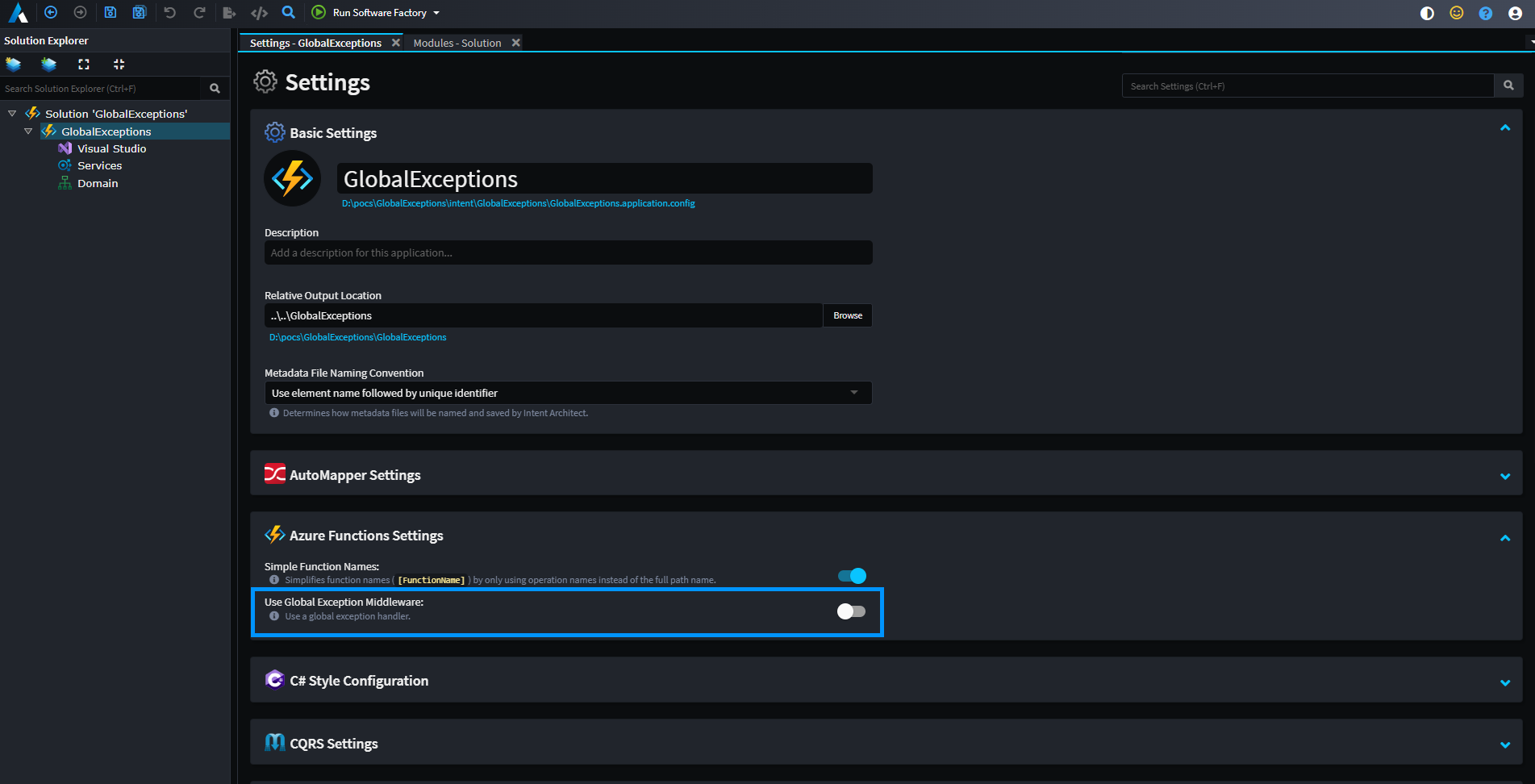1535x784 pixels.
Task: Collapse the Basic Settings section
Action: point(1504,128)
